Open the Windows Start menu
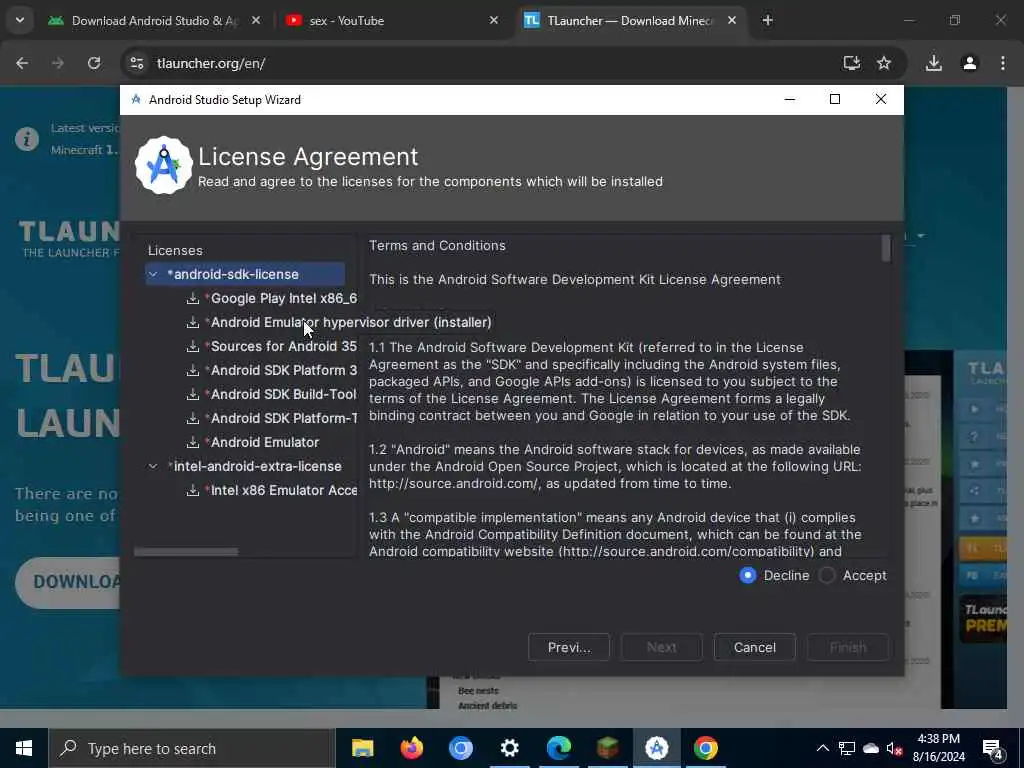 (24, 748)
